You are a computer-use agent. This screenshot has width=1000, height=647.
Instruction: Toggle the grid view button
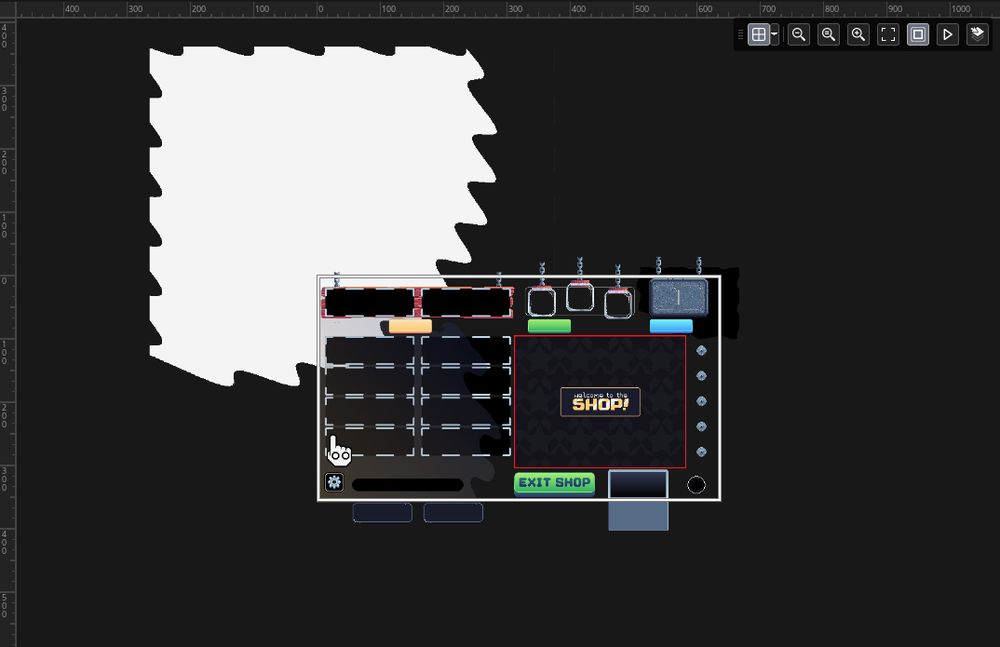pos(757,33)
